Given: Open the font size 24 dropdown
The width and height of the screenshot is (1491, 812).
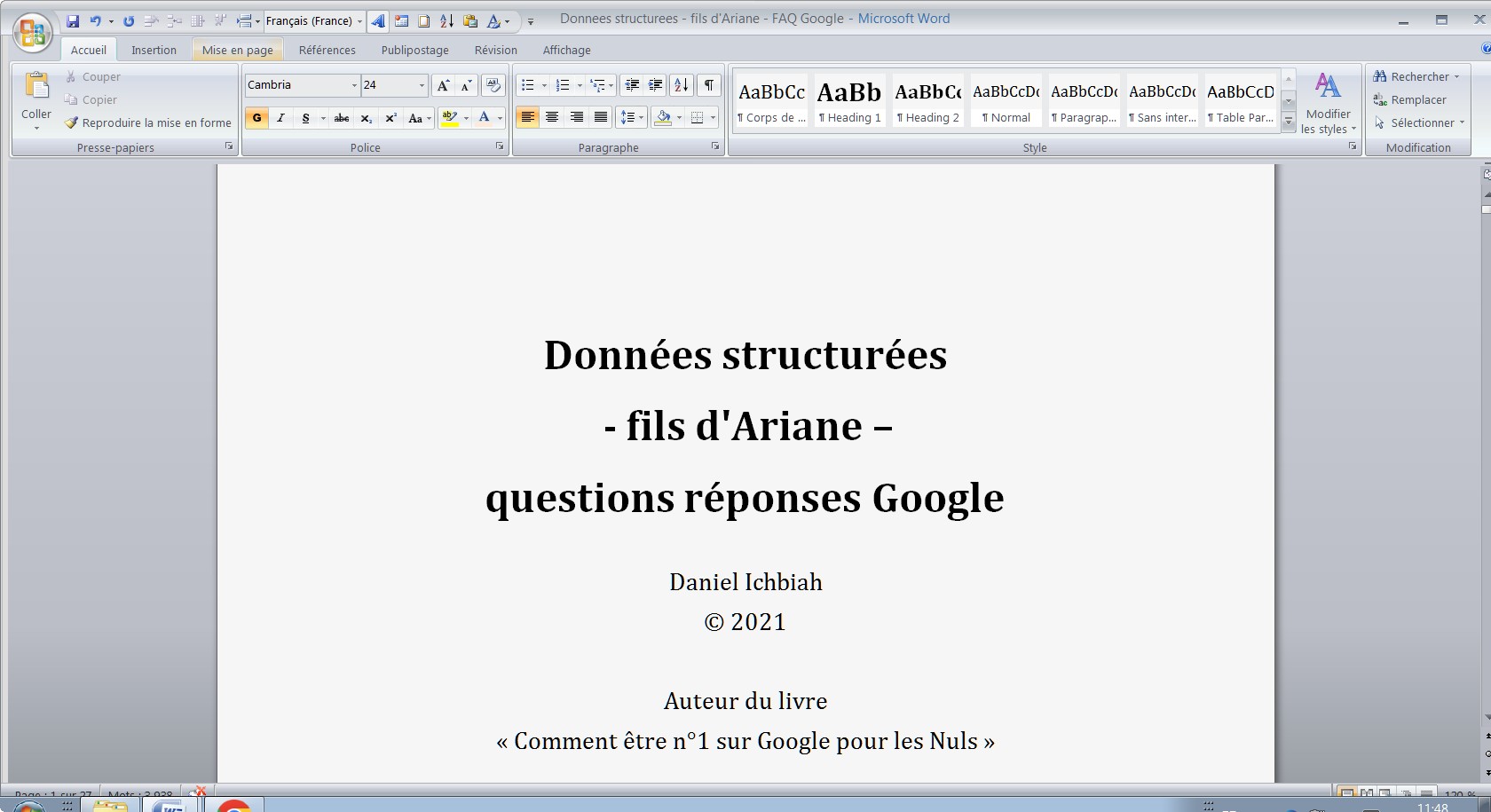Looking at the screenshot, I should tap(422, 85).
